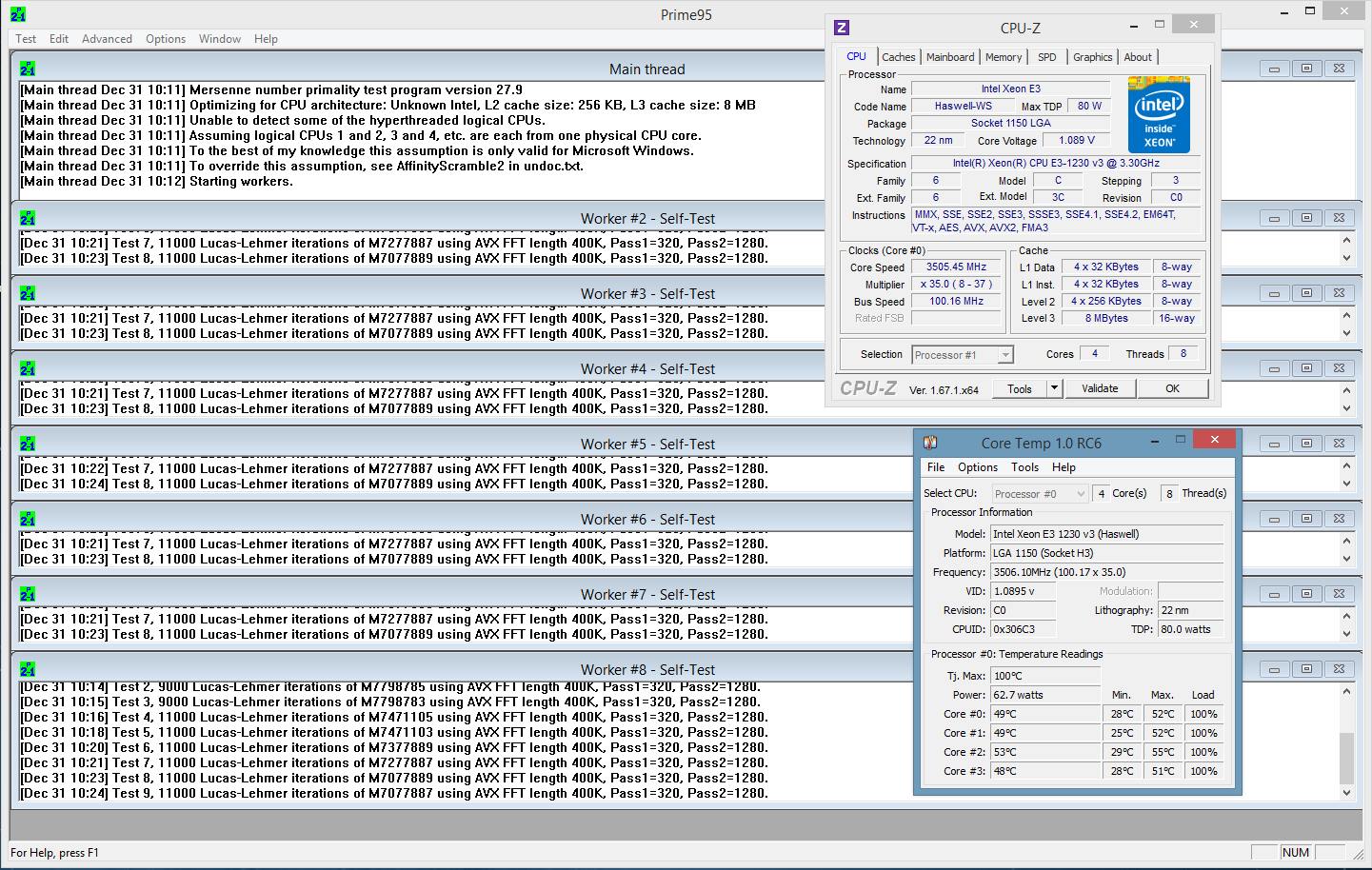The height and width of the screenshot is (870, 1372).
Task: Open the Core Temp Help menu
Action: pyautogui.click(x=1064, y=467)
